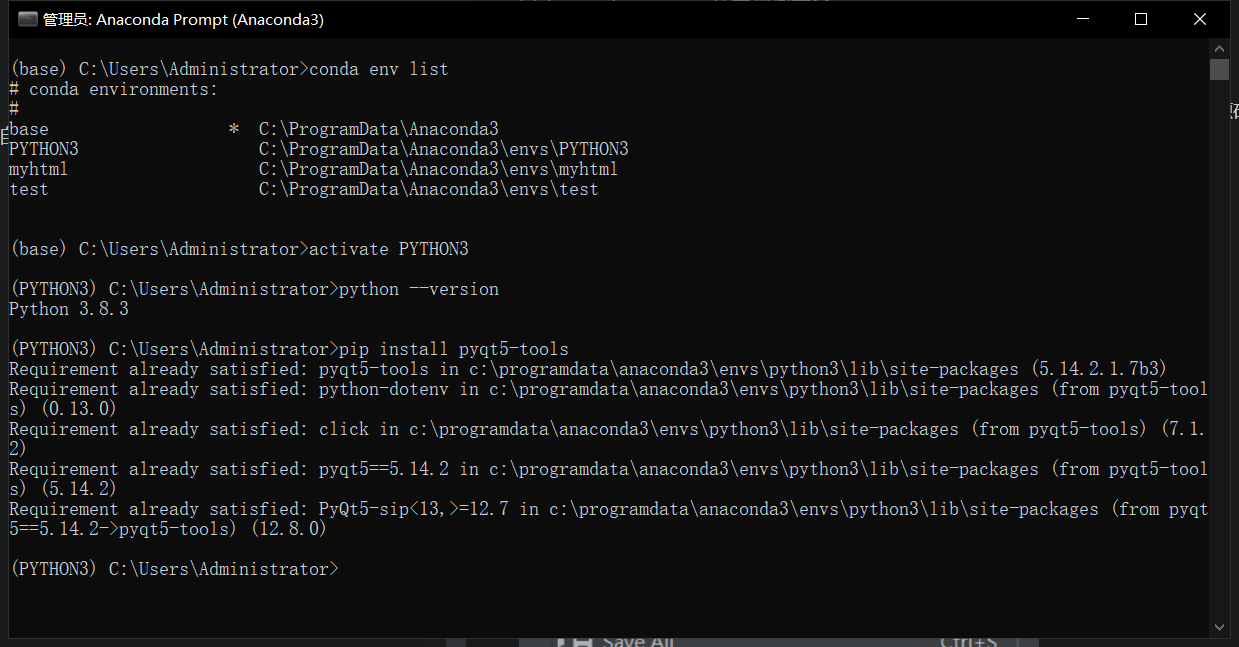Click the asterisk marking the active base environment
1239x647 pixels.
(x=233, y=128)
